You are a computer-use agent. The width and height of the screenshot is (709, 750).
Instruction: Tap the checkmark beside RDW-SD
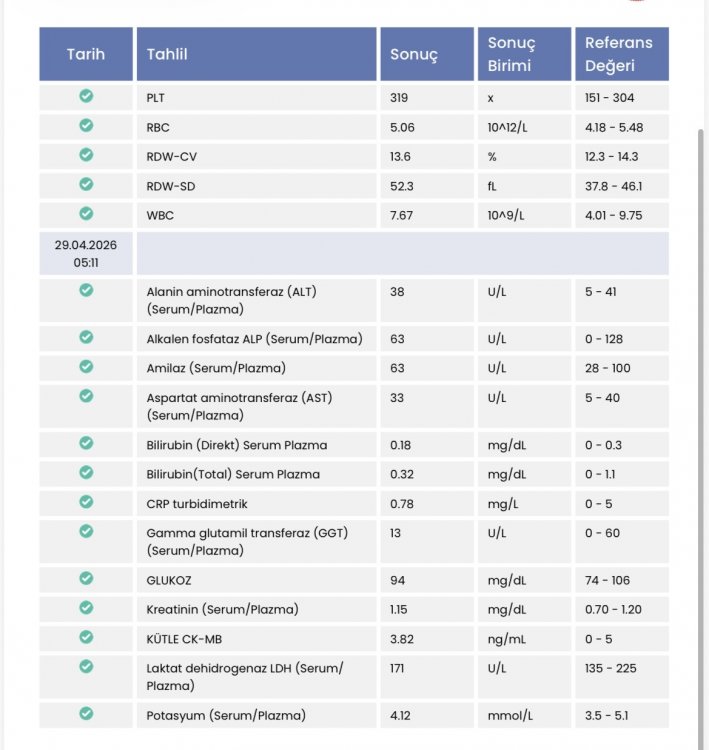click(x=86, y=184)
